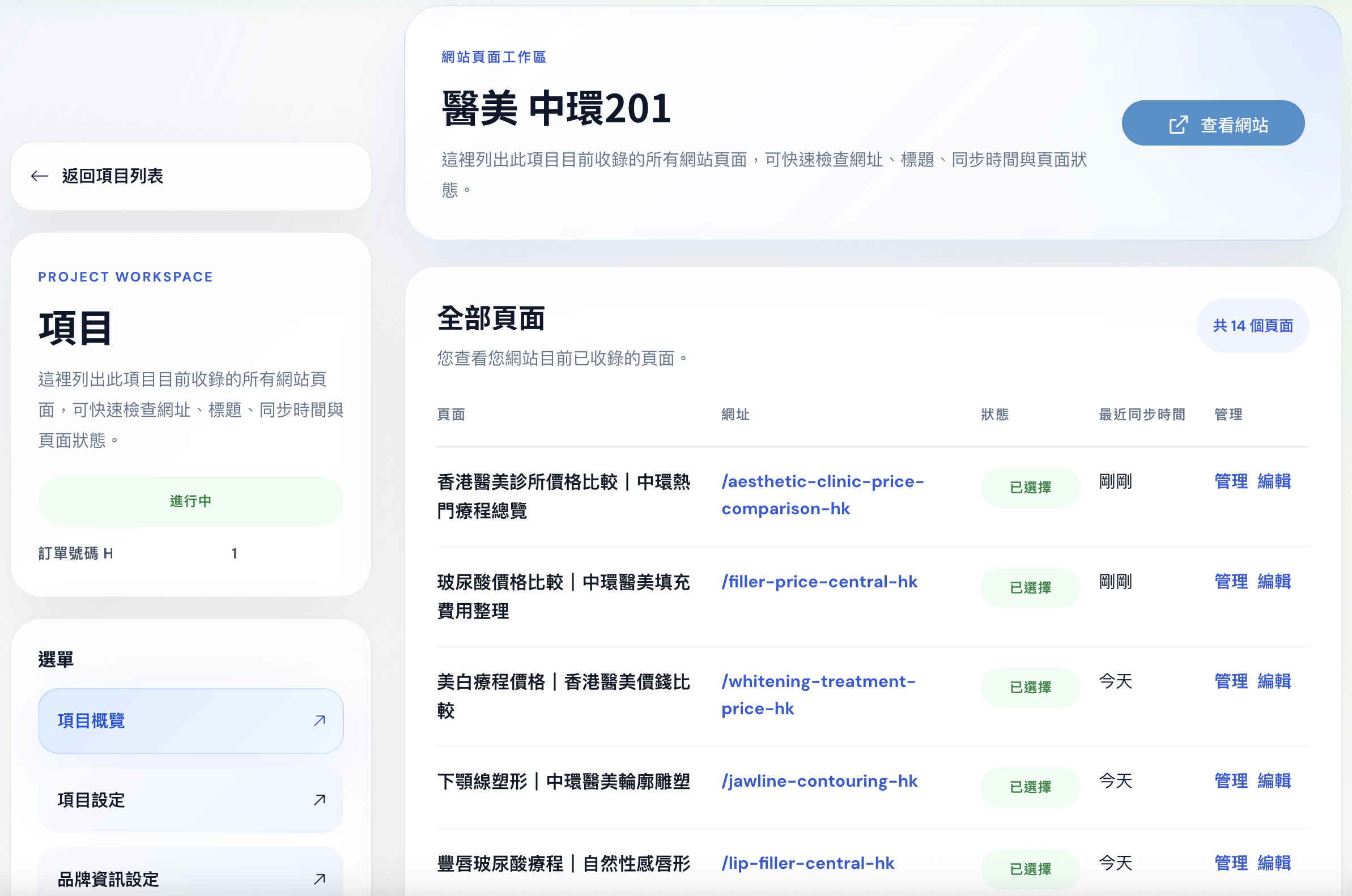Image resolution: width=1352 pixels, height=896 pixels.
Task: Click 返回項目列表 to go back
Action: tap(112, 177)
